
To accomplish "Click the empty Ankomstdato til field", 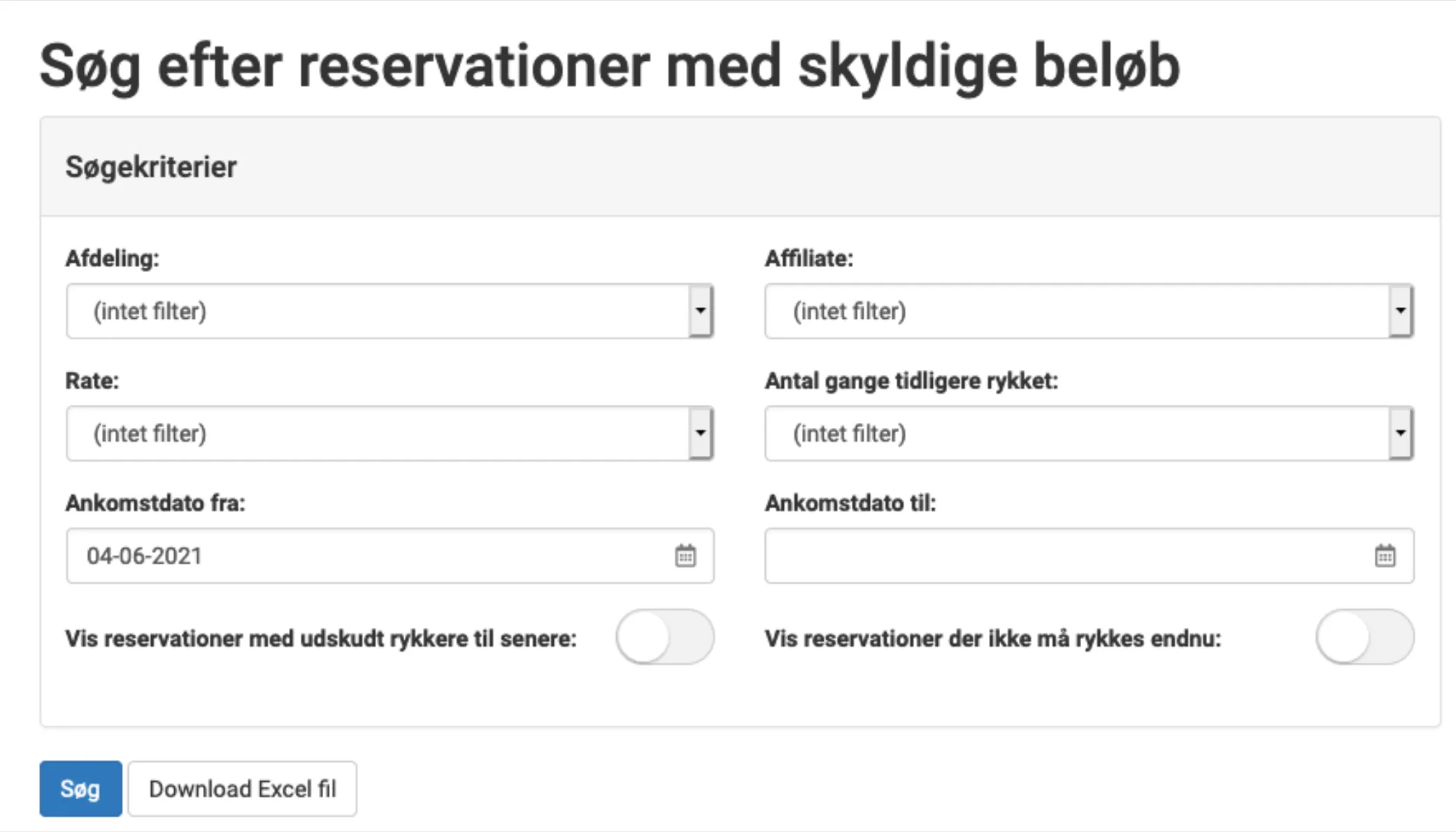I will pyautogui.click(x=1049, y=555).
